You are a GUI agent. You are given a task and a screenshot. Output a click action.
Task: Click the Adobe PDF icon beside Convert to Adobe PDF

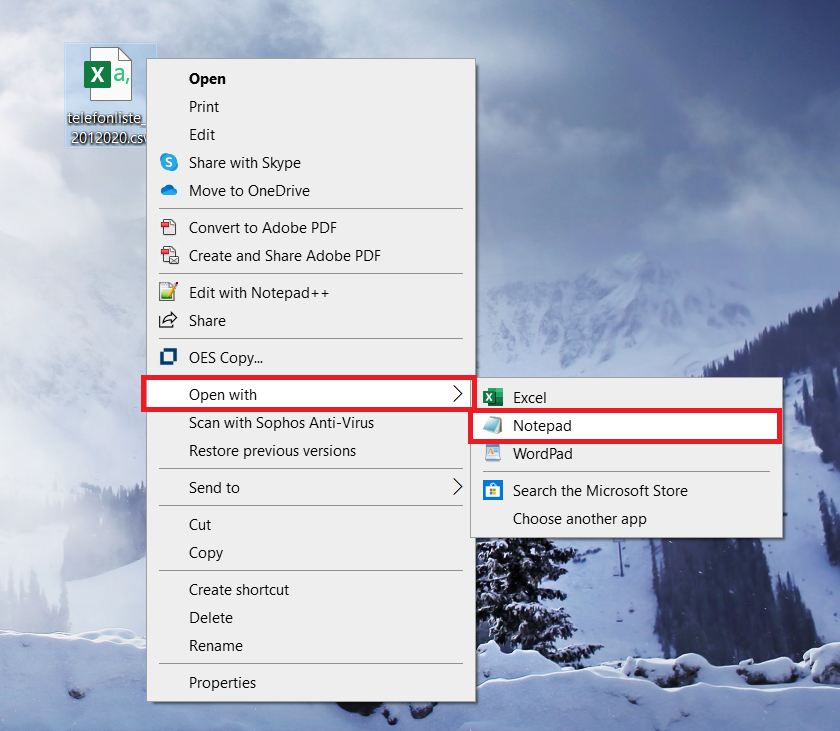click(169, 227)
